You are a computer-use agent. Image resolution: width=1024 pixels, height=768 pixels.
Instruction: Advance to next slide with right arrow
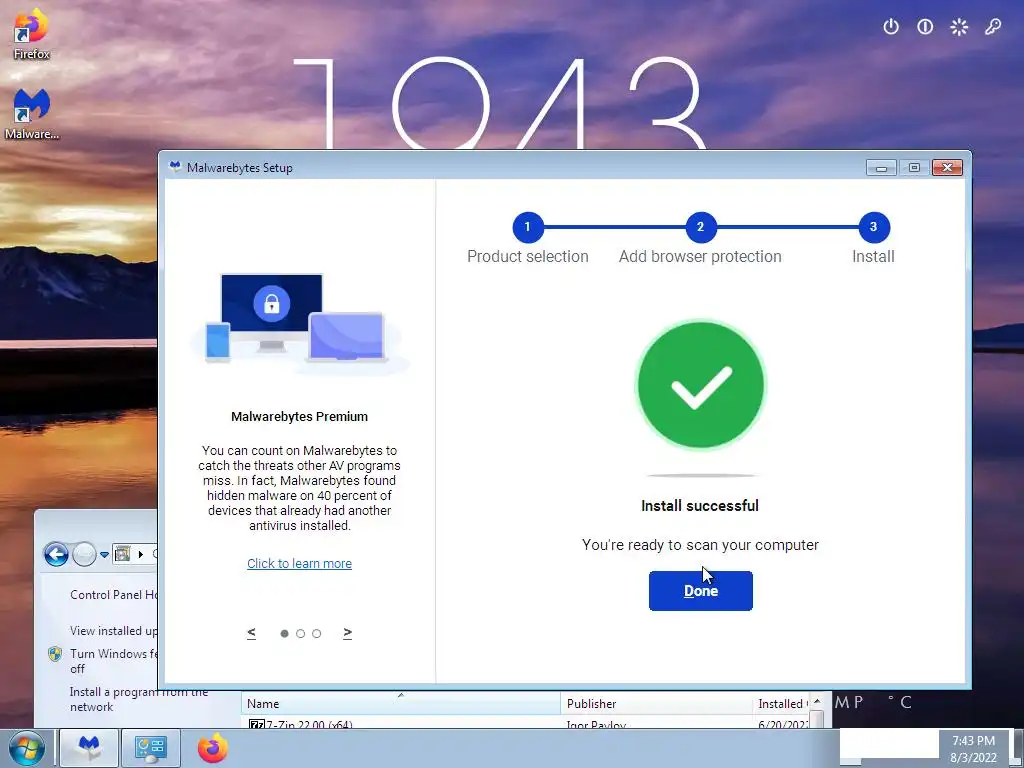[347, 633]
